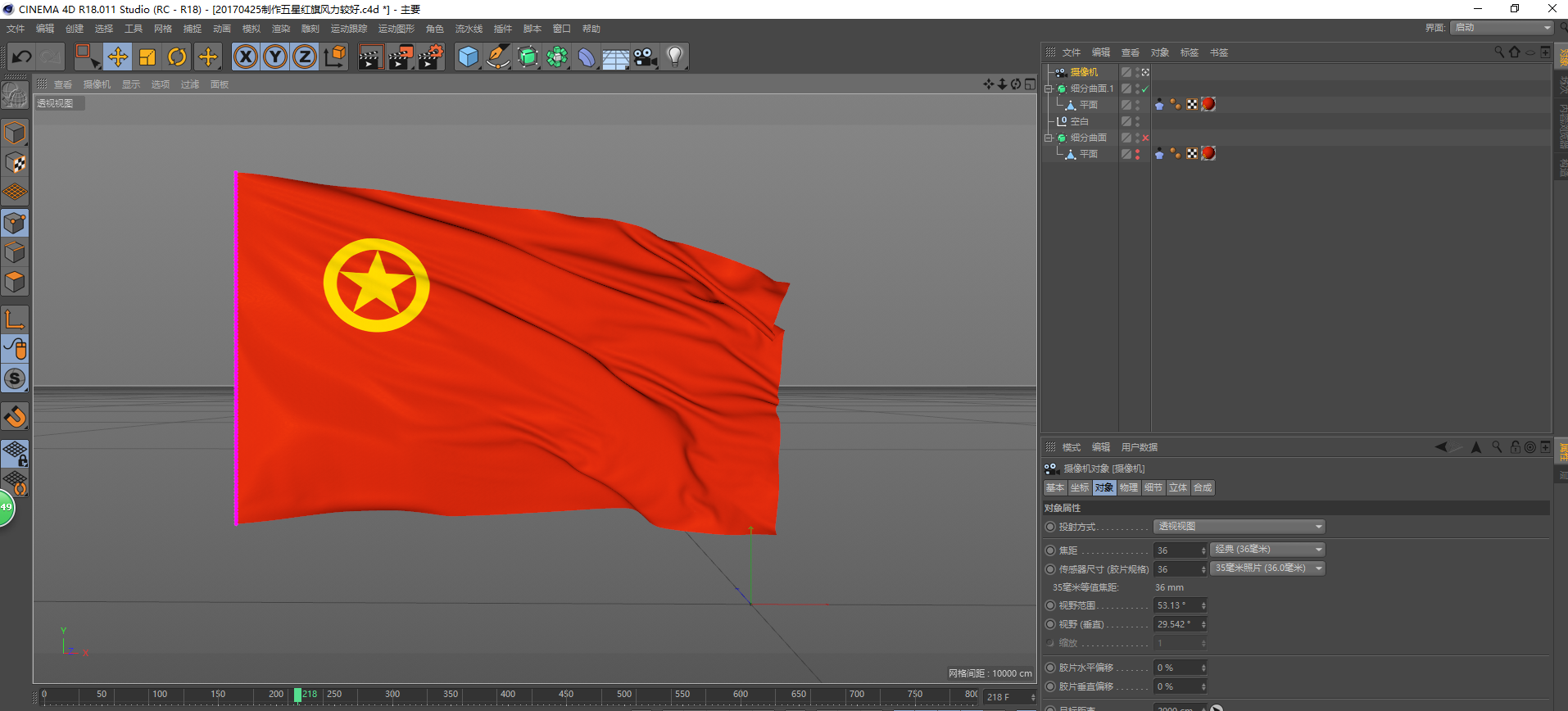Open the 渲染 menu in the menu bar
The height and width of the screenshot is (711, 1568).
point(280,29)
